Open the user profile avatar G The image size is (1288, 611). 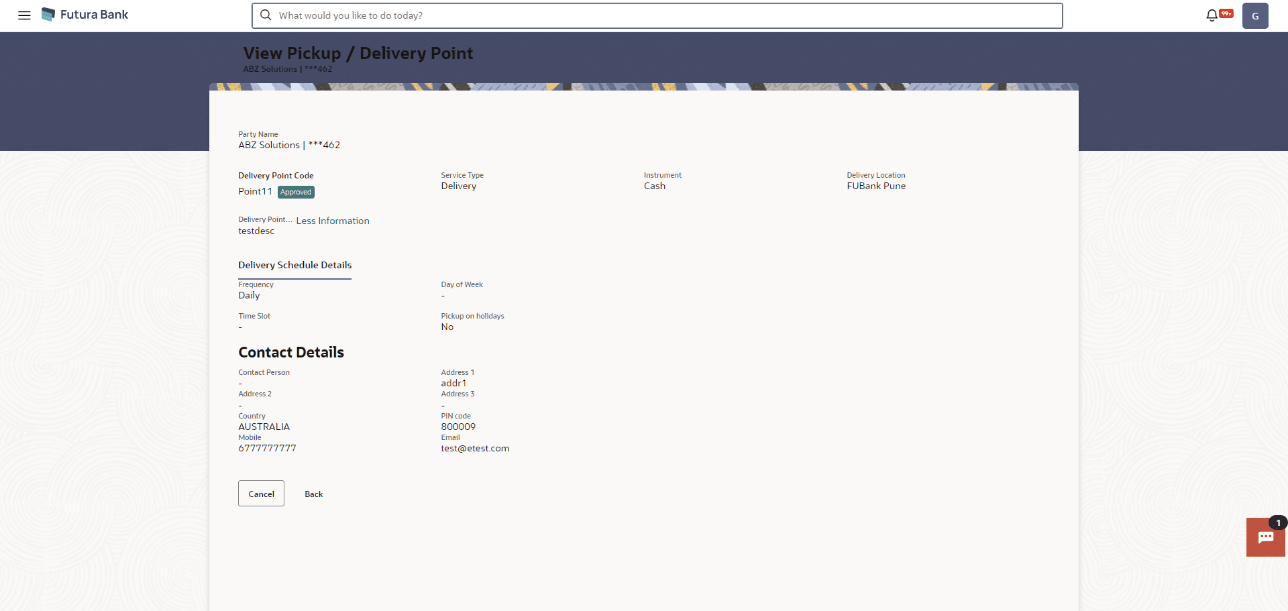[x=1255, y=16]
